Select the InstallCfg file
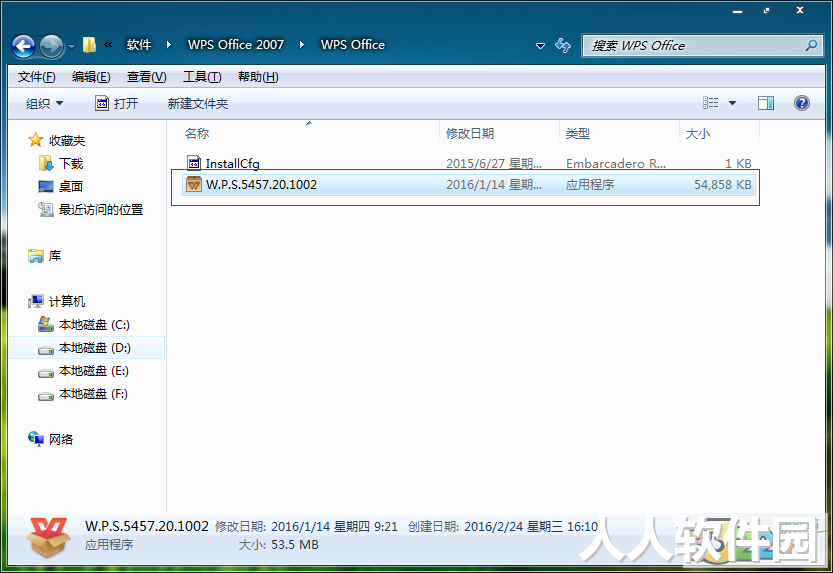This screenshot has width=833, height=573. [x=232, y=164]
